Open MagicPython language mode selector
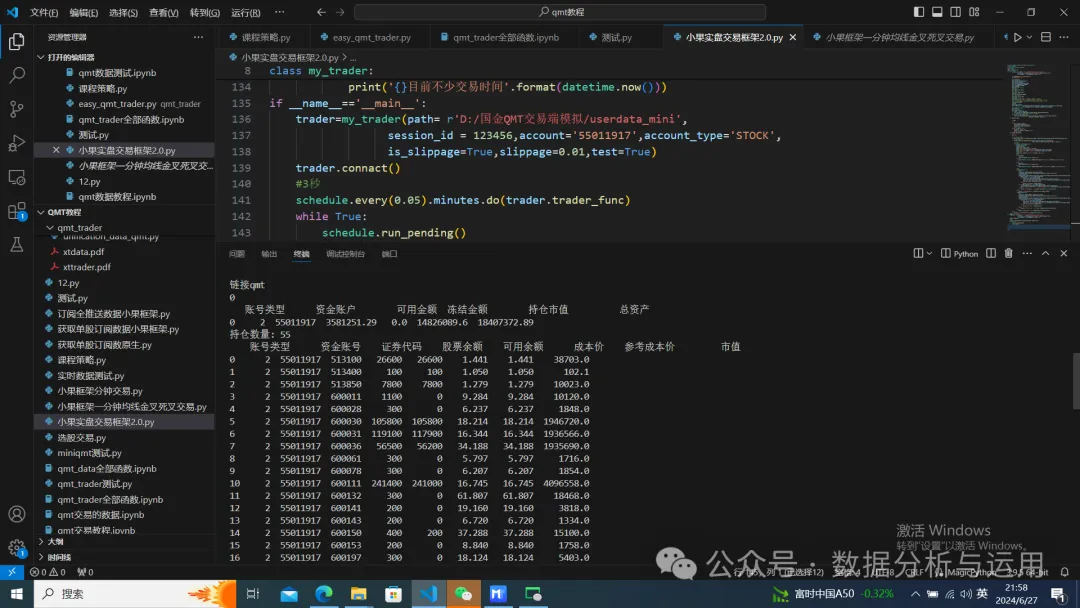This screenshot has width=1080, height=608. [971, 572]
